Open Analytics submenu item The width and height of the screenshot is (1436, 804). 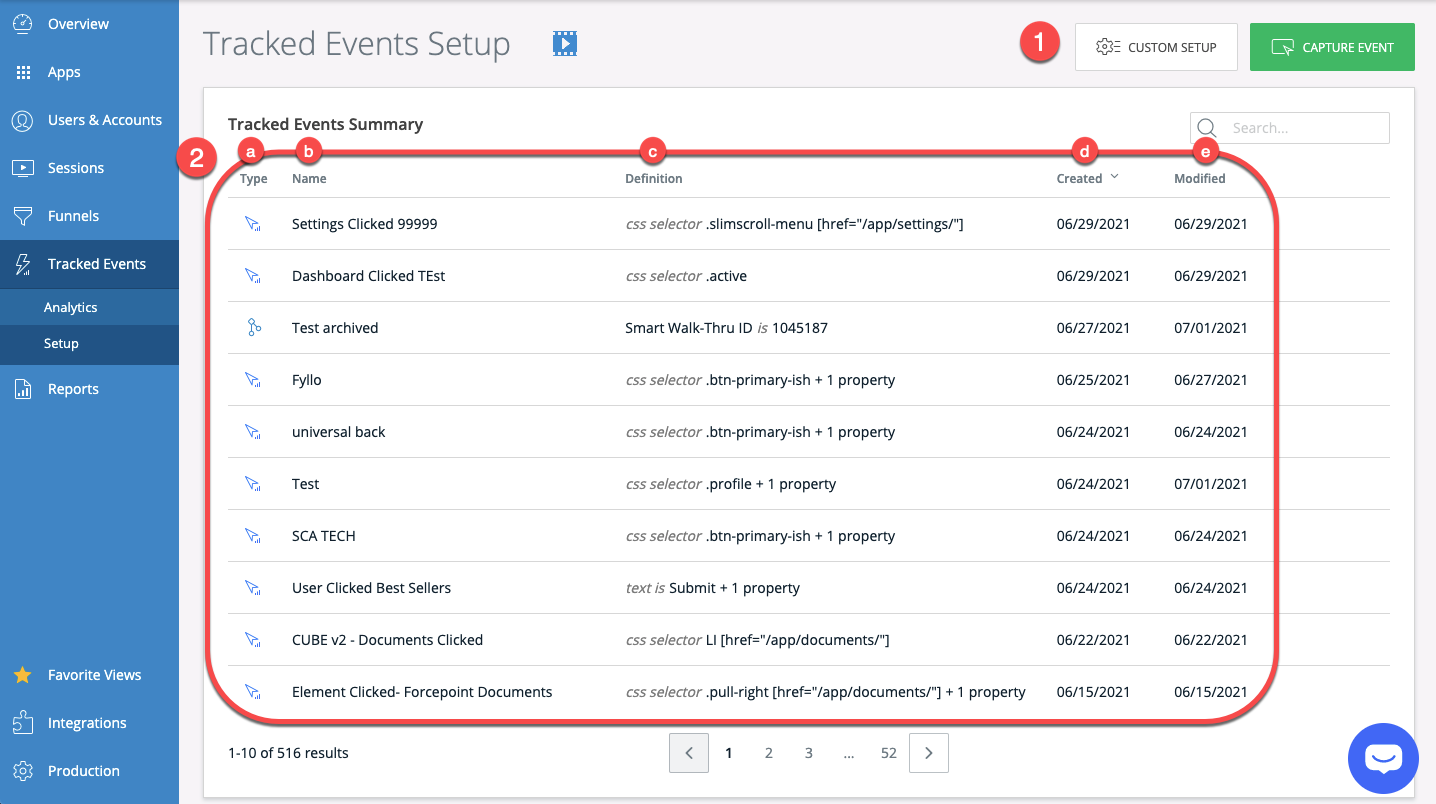click(89, 308)
